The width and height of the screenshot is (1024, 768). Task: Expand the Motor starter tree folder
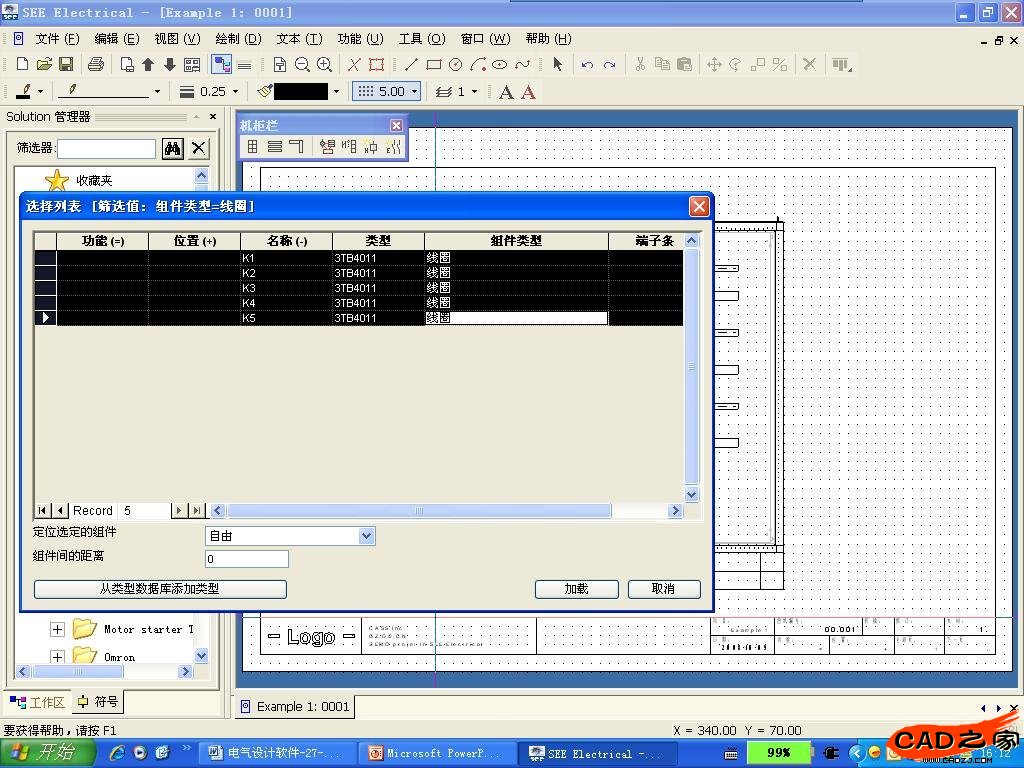click(x=57, y=629)
